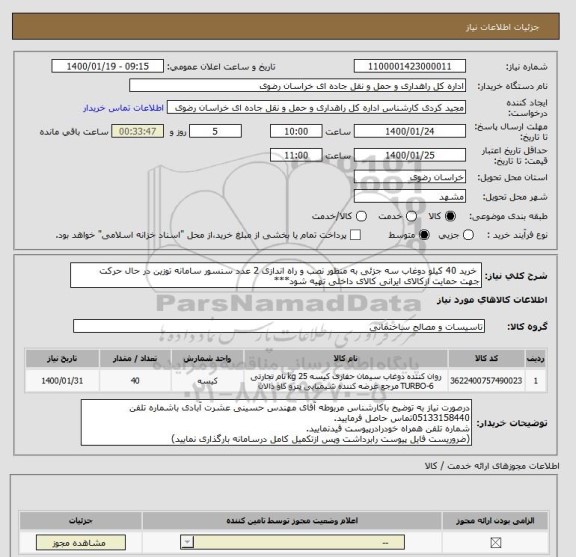Click the announcement date field 1400/01/19 - 09:15
The image size is (576, 557).
click(x=108, y=67)
